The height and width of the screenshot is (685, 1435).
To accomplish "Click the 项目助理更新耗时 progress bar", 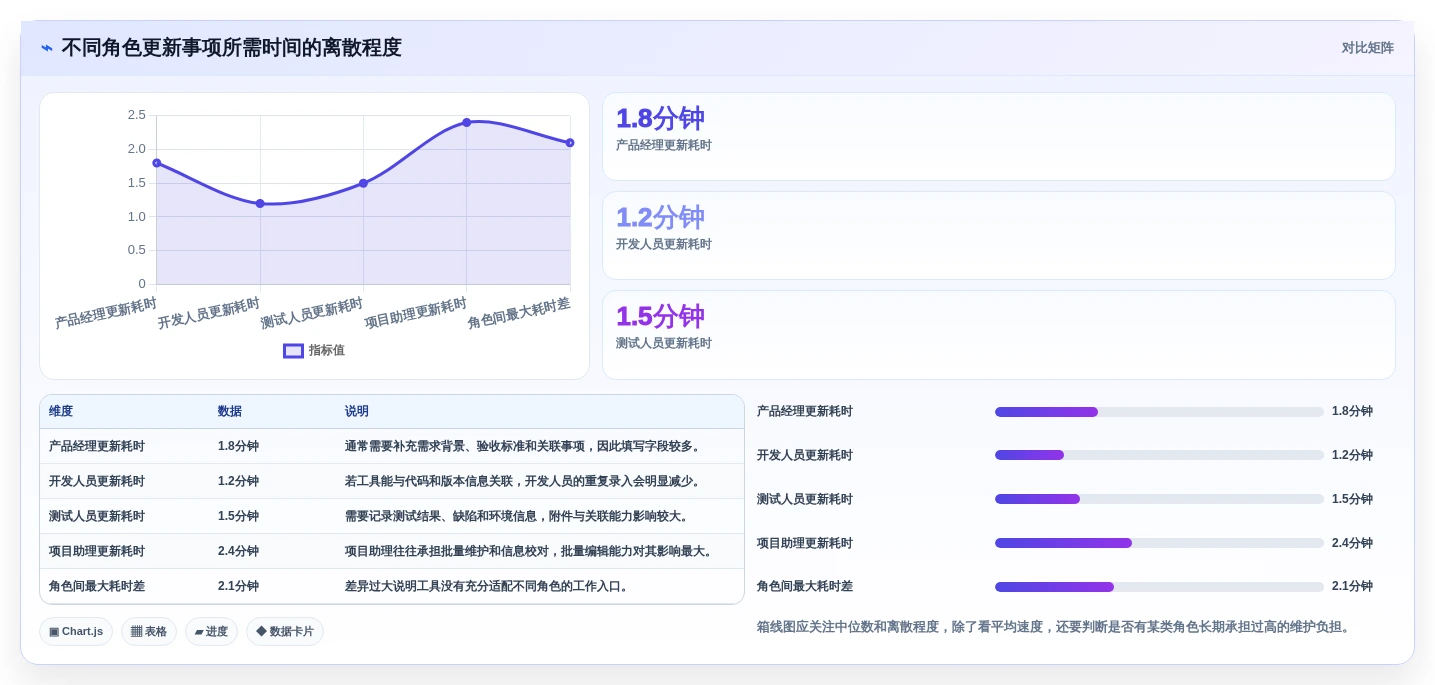I will click(1159, 543).
